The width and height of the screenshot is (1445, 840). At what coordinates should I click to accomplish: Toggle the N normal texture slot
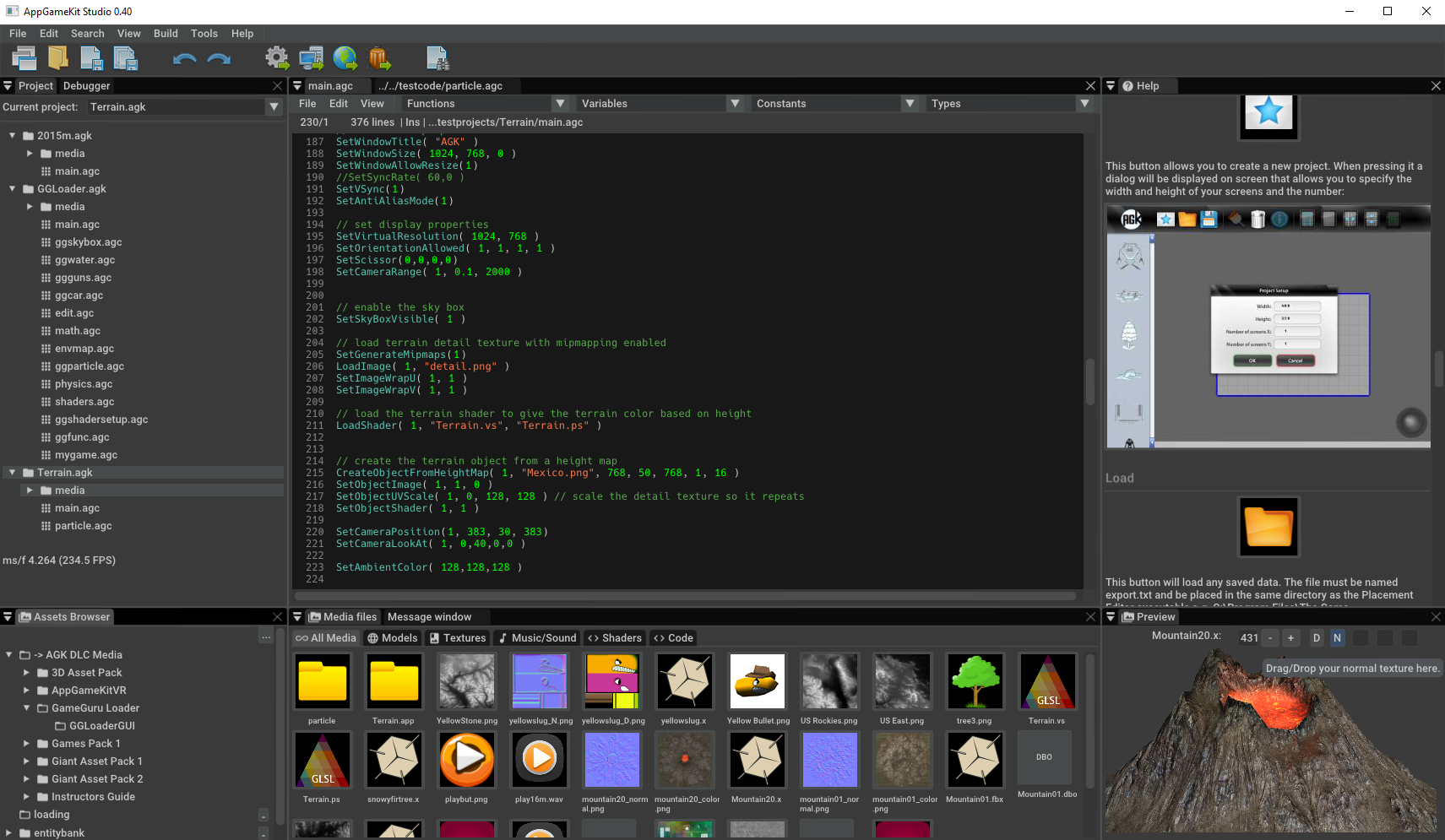coord(1337,638)
